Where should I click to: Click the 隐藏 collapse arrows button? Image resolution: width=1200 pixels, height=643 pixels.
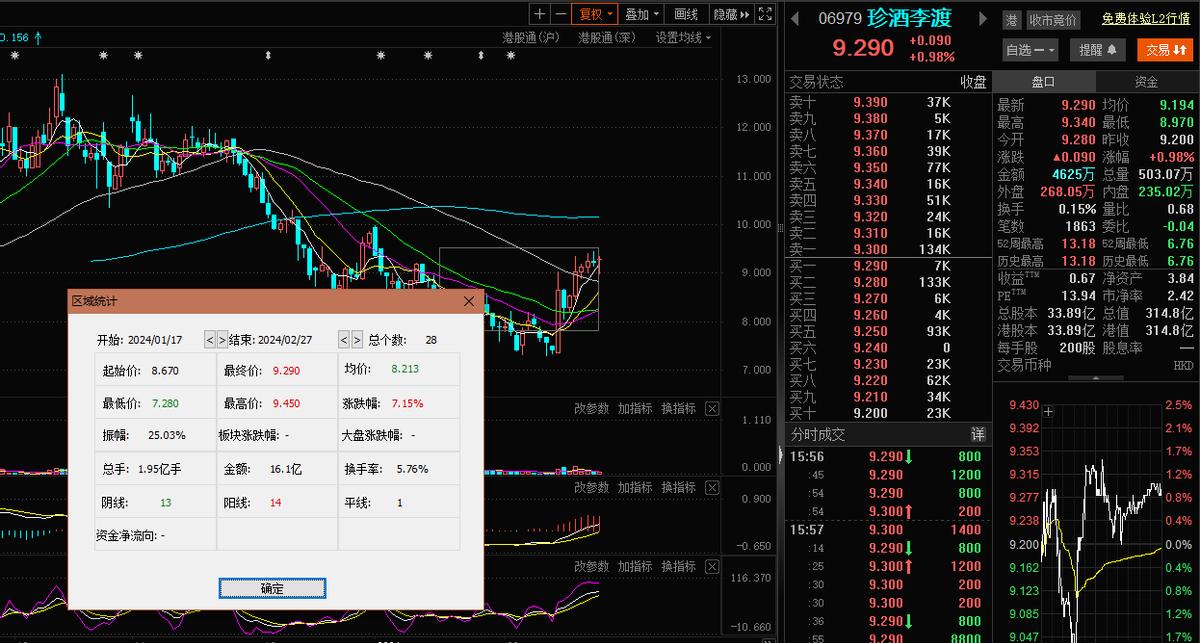click(x=731, y=14)
